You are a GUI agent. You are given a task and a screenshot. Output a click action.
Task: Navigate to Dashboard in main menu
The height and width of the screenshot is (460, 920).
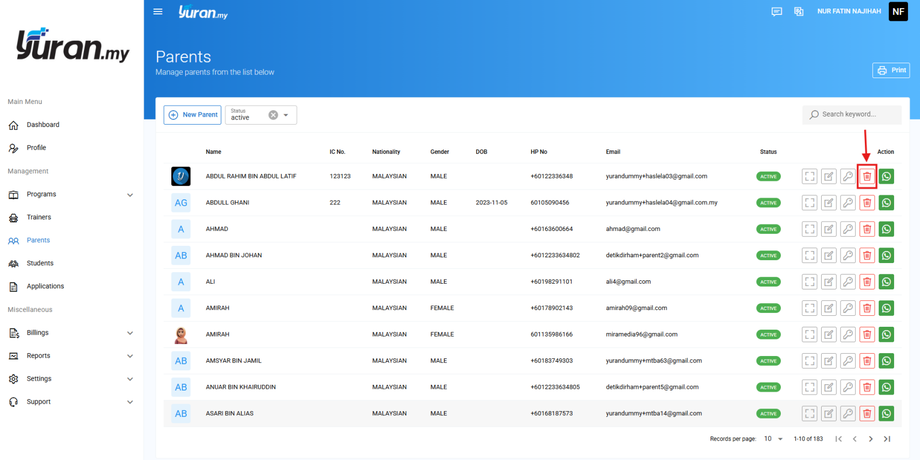tap(43, 125)
